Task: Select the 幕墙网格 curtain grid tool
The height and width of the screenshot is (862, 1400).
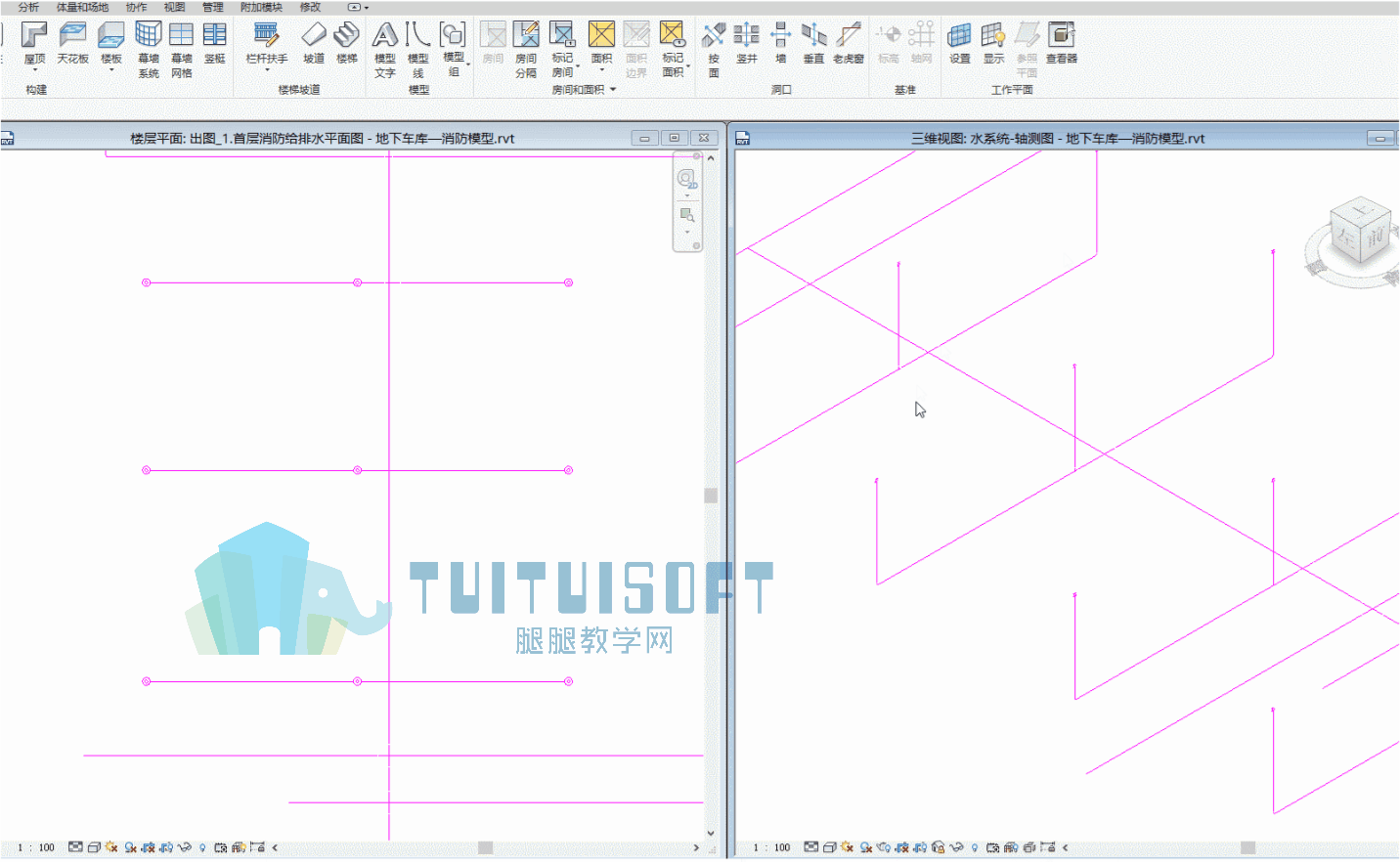Action: point(182,50)
